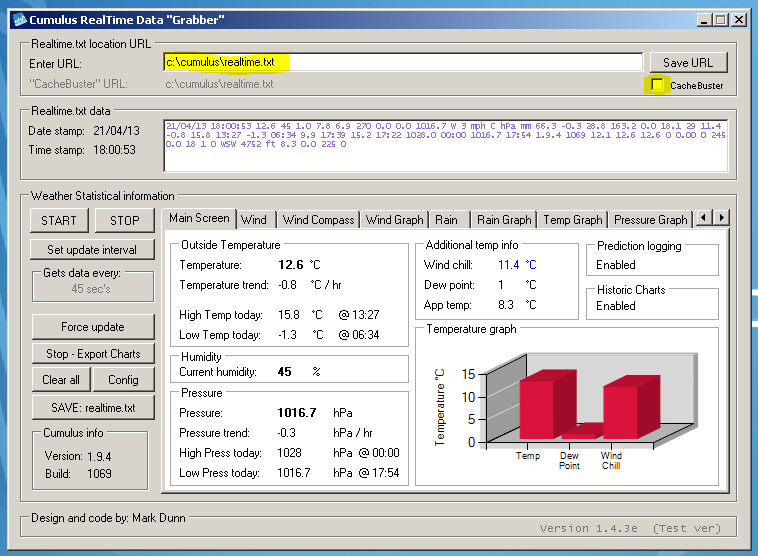The width and height of the screenshot is (758, 556).
Task: Click the Temp bar in temperature graph
Action: [535, 408]
